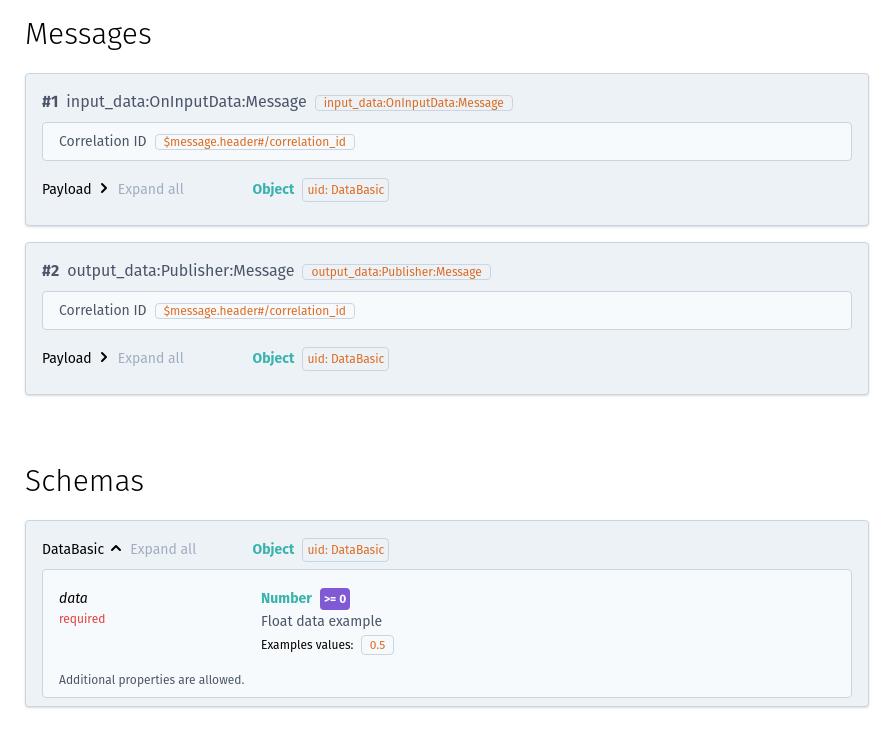
Task: Click Expand all in message #2 payload
Action: click(x=150, y=358)
